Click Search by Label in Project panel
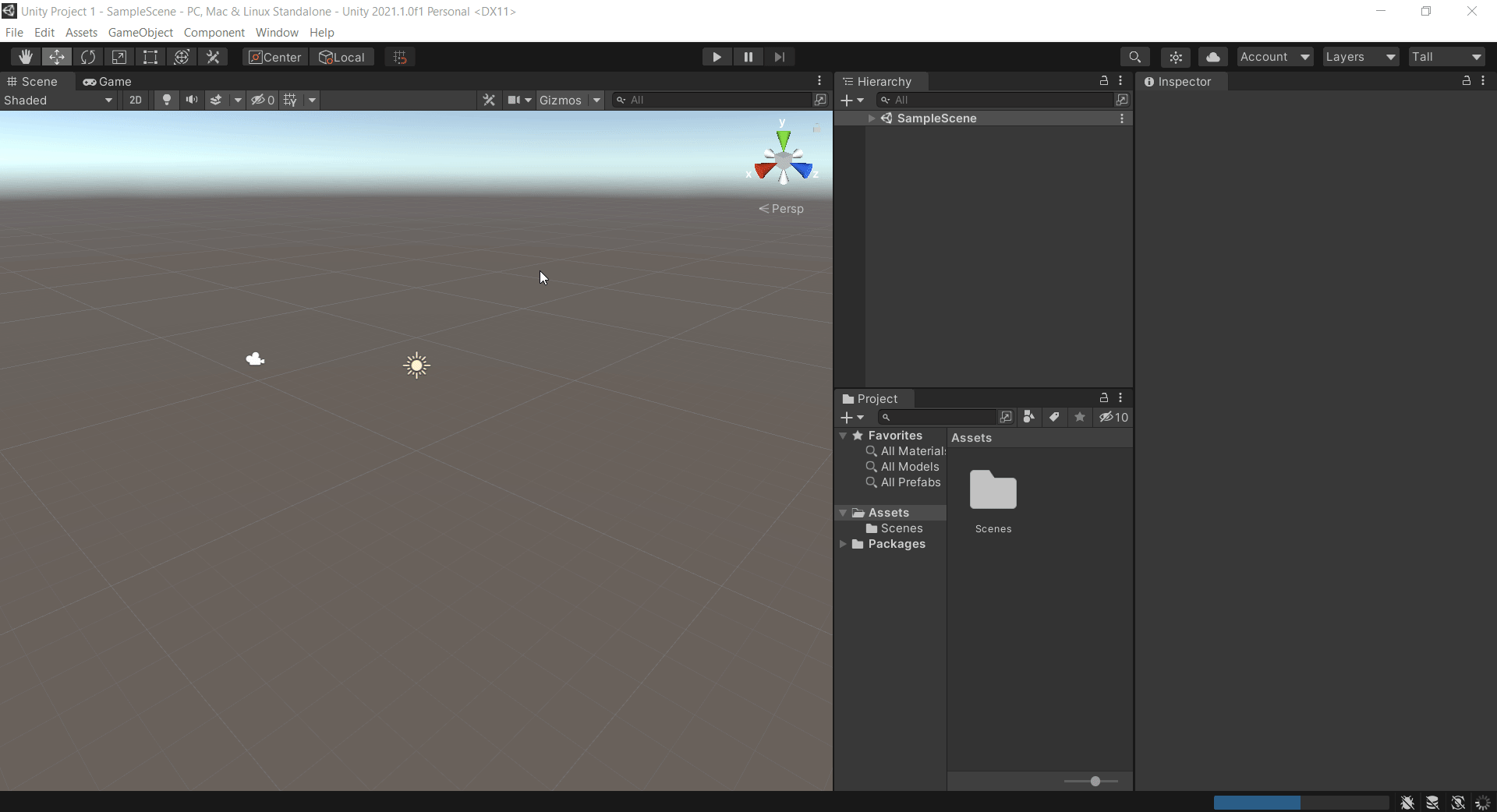Viewport: 1497px width, 812px height. (x=1054, y=417)
